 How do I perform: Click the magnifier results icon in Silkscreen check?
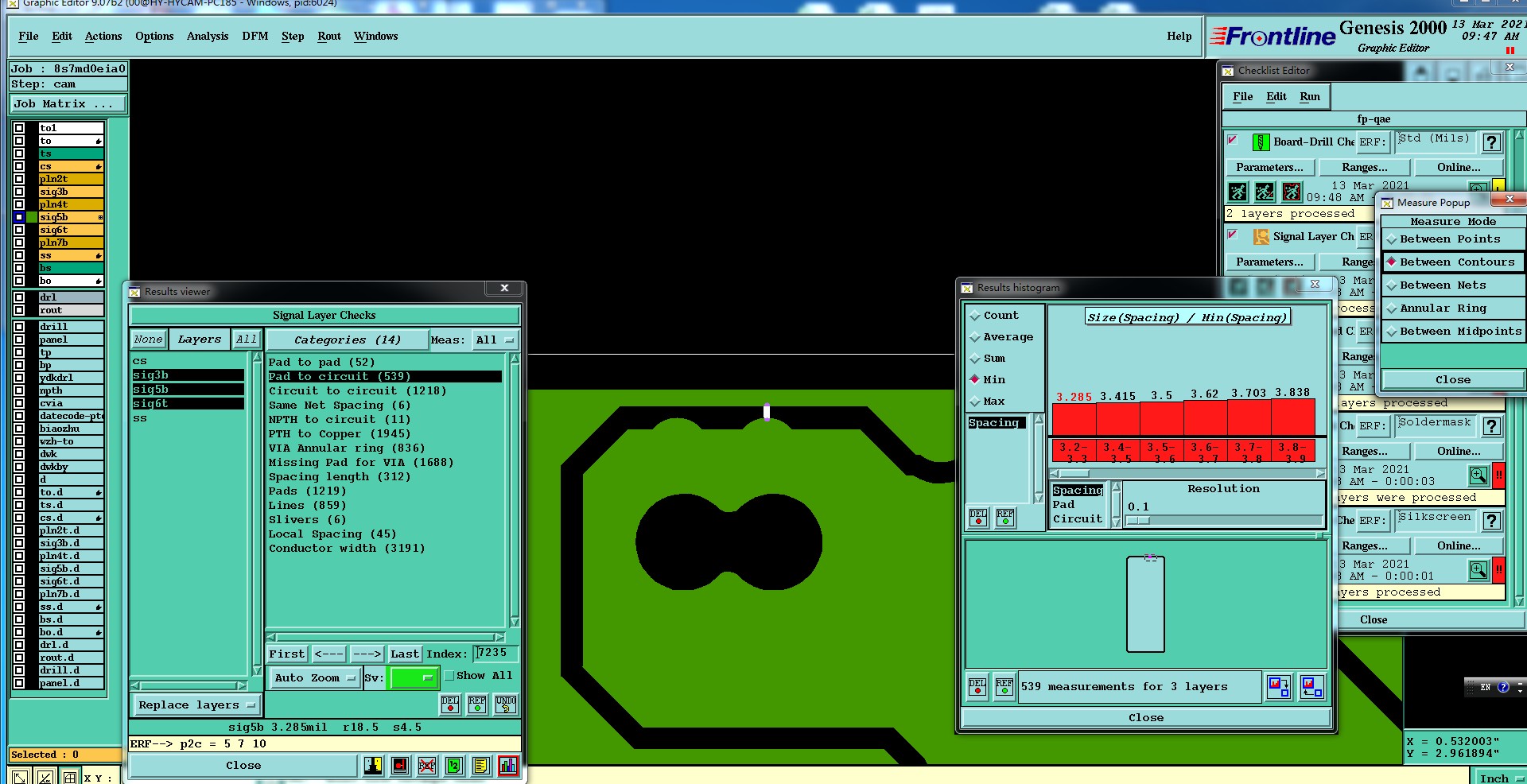pos(1478,570)
